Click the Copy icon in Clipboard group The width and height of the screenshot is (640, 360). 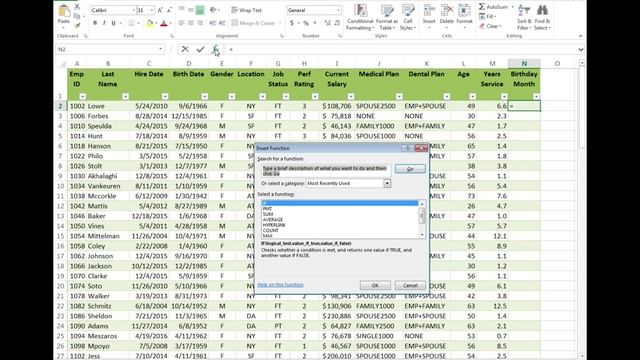click(77, 16)
